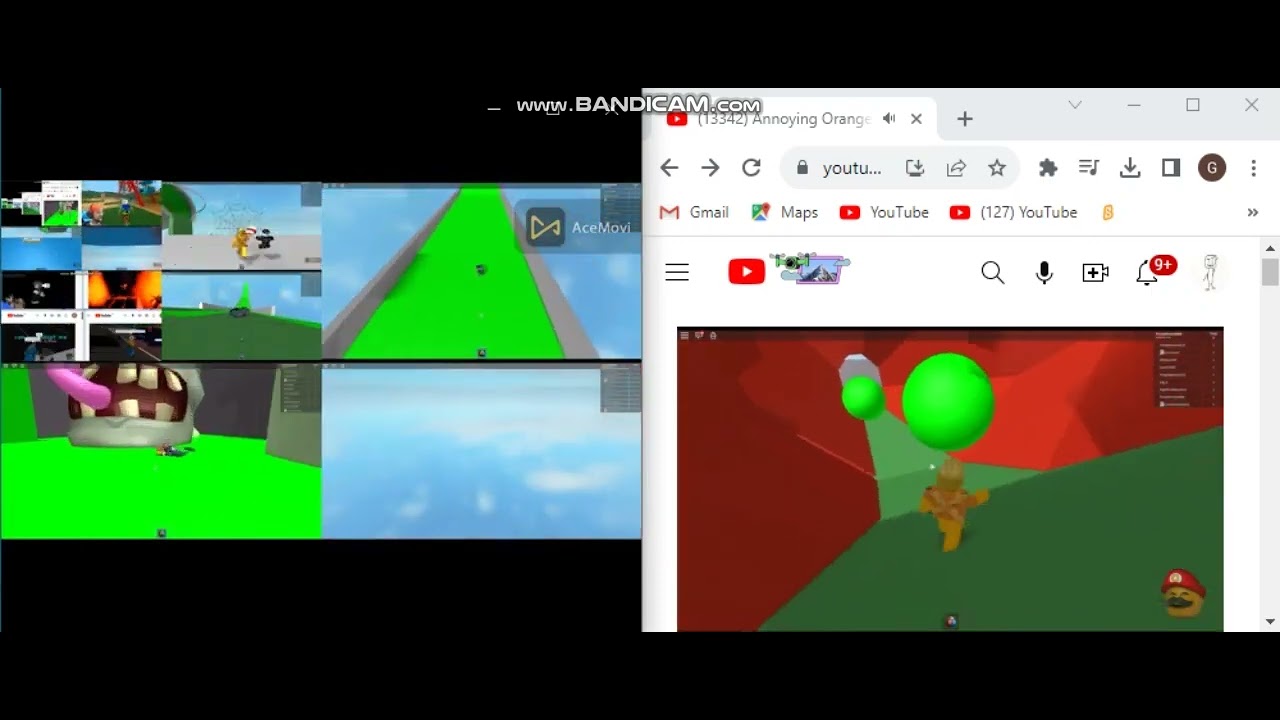Click the green road video panel

point(481,271)
